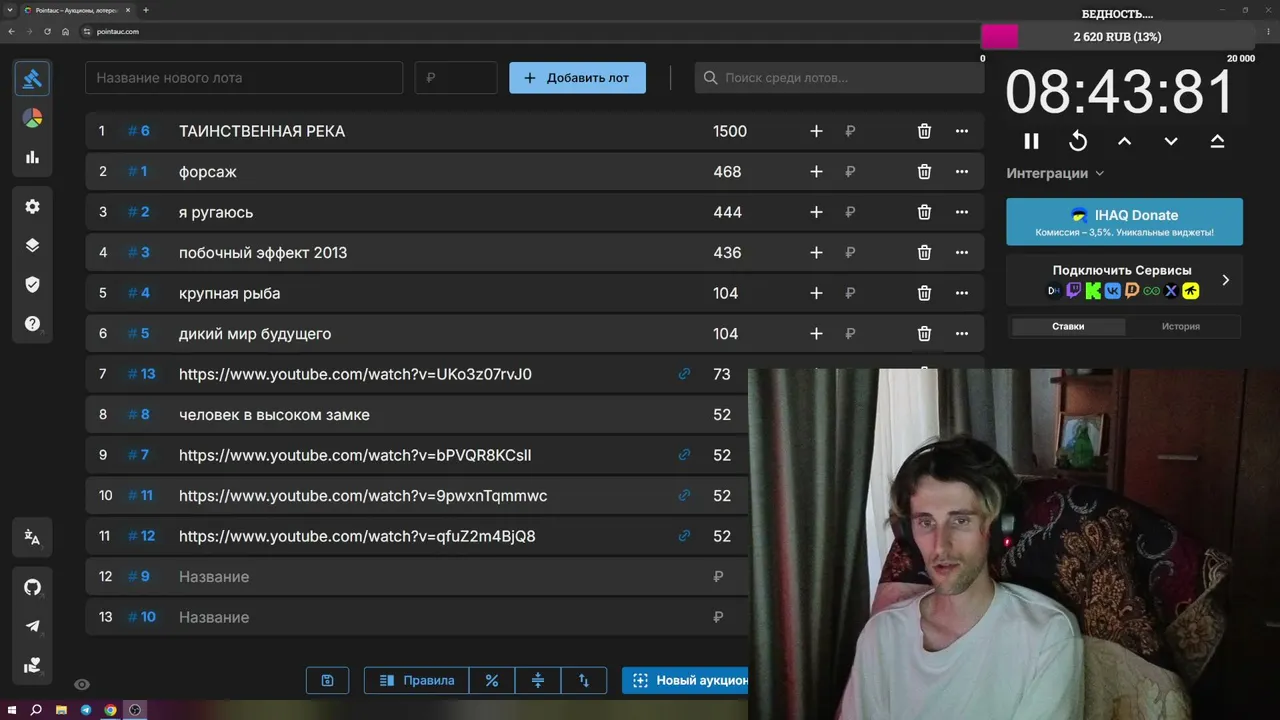Open the statistics bar-chart page in sidebar
This screenshot has width=1280, height=720.
[32, 157]
